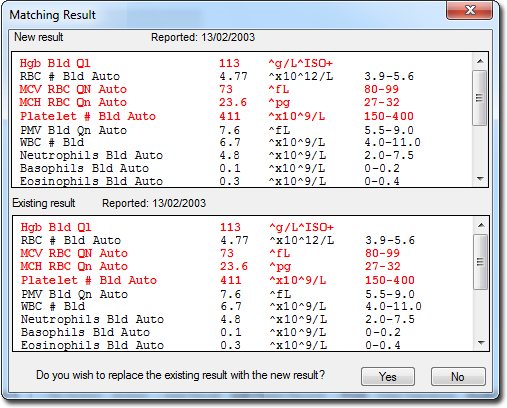Select 'MCV RBC QN Auto' in New result
The width and height of the screenshot is (507, 408).
[x=73, y=89]
